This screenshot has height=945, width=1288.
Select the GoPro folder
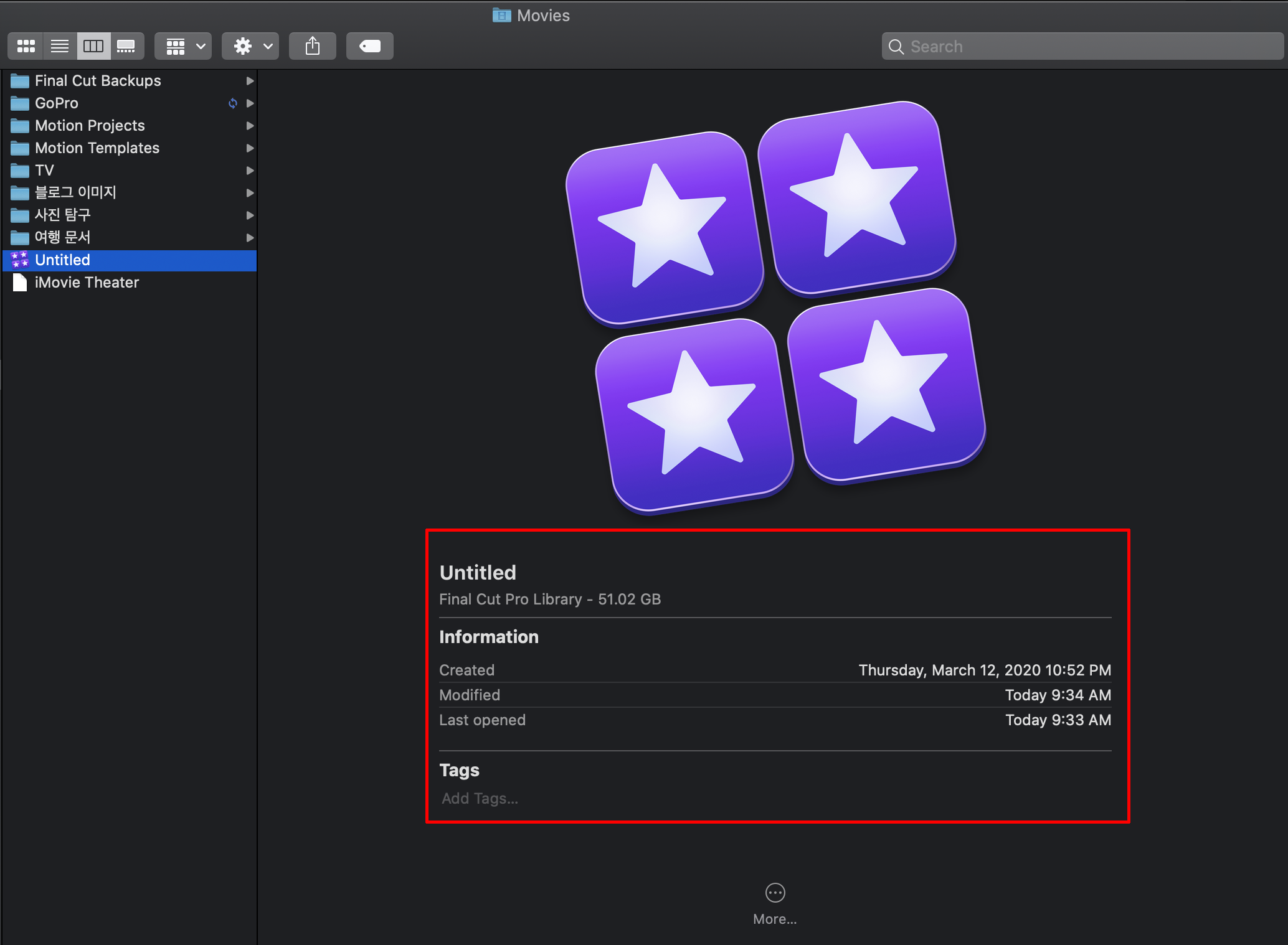[x=57, y=103]
